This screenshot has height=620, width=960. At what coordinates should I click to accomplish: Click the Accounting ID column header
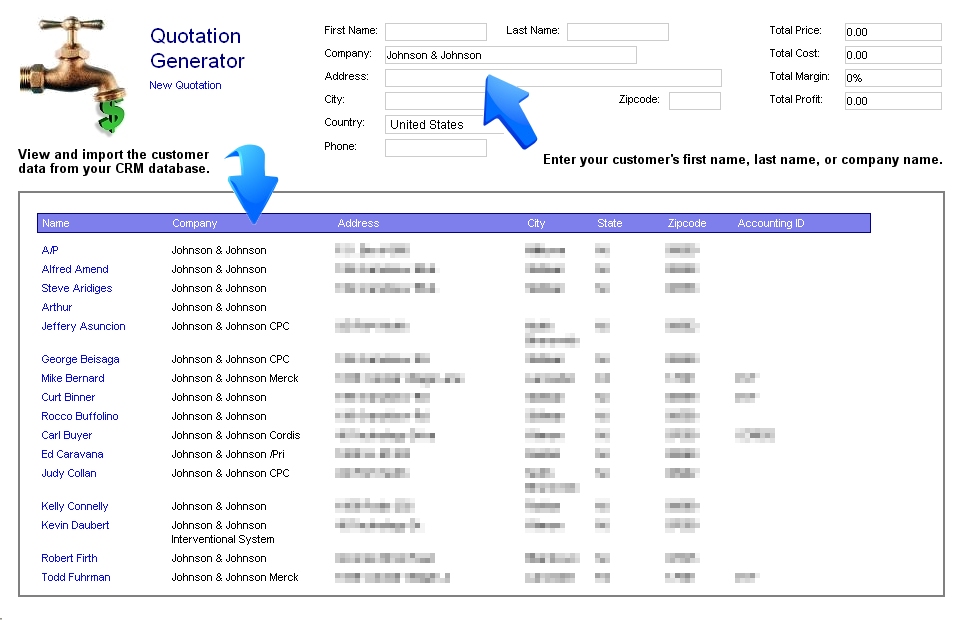(771, 223)
